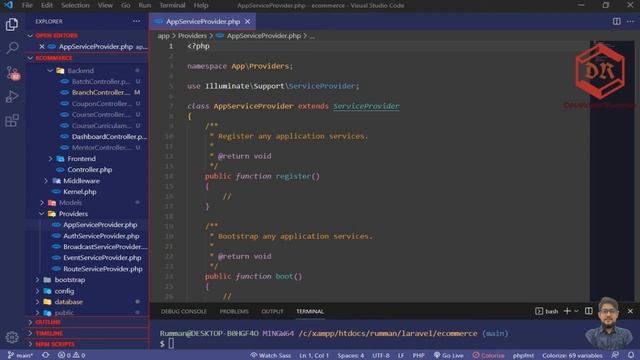The width and height of the screenshot is (640, 360).
Task: Add a new terminal with plus icon
Action: click(x=567, y=311)
